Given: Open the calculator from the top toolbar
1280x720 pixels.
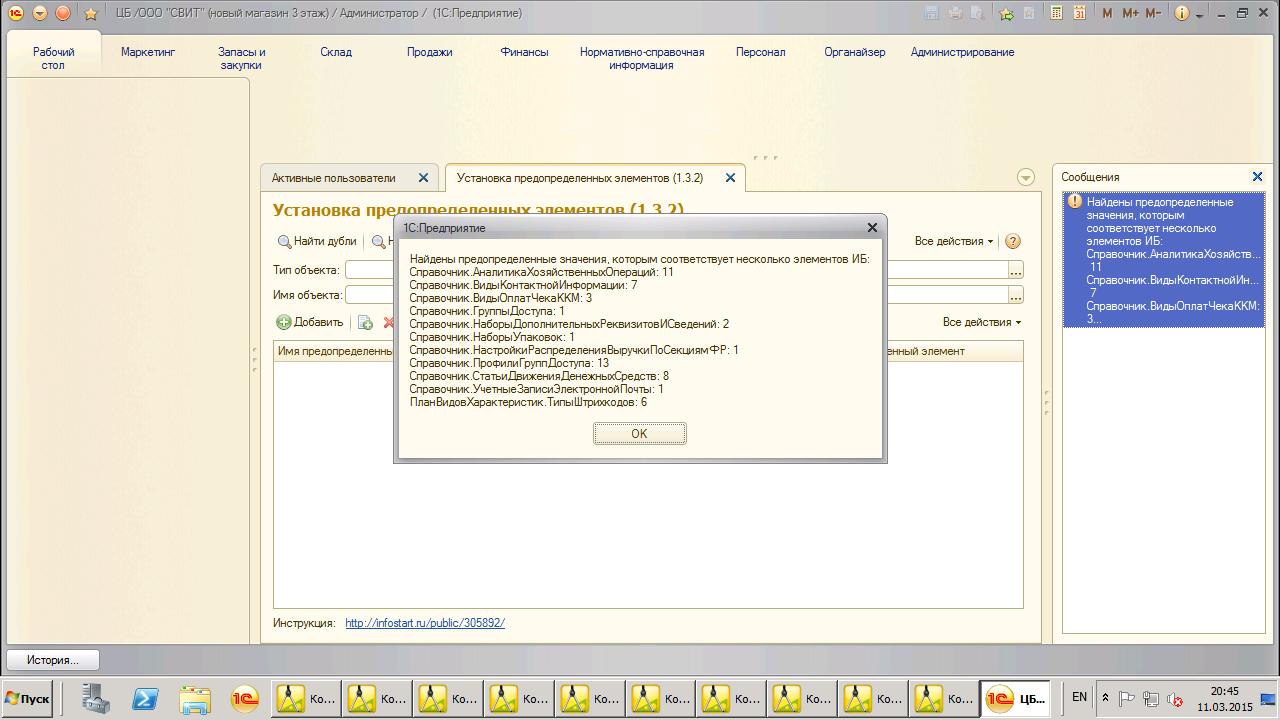Looking at the screenshot, I should [x=1057, y=13].
